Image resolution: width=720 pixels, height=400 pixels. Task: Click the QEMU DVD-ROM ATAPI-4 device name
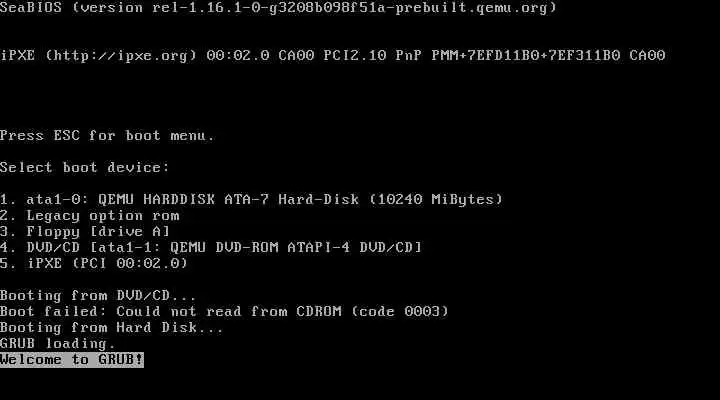(x=260, y=247)
